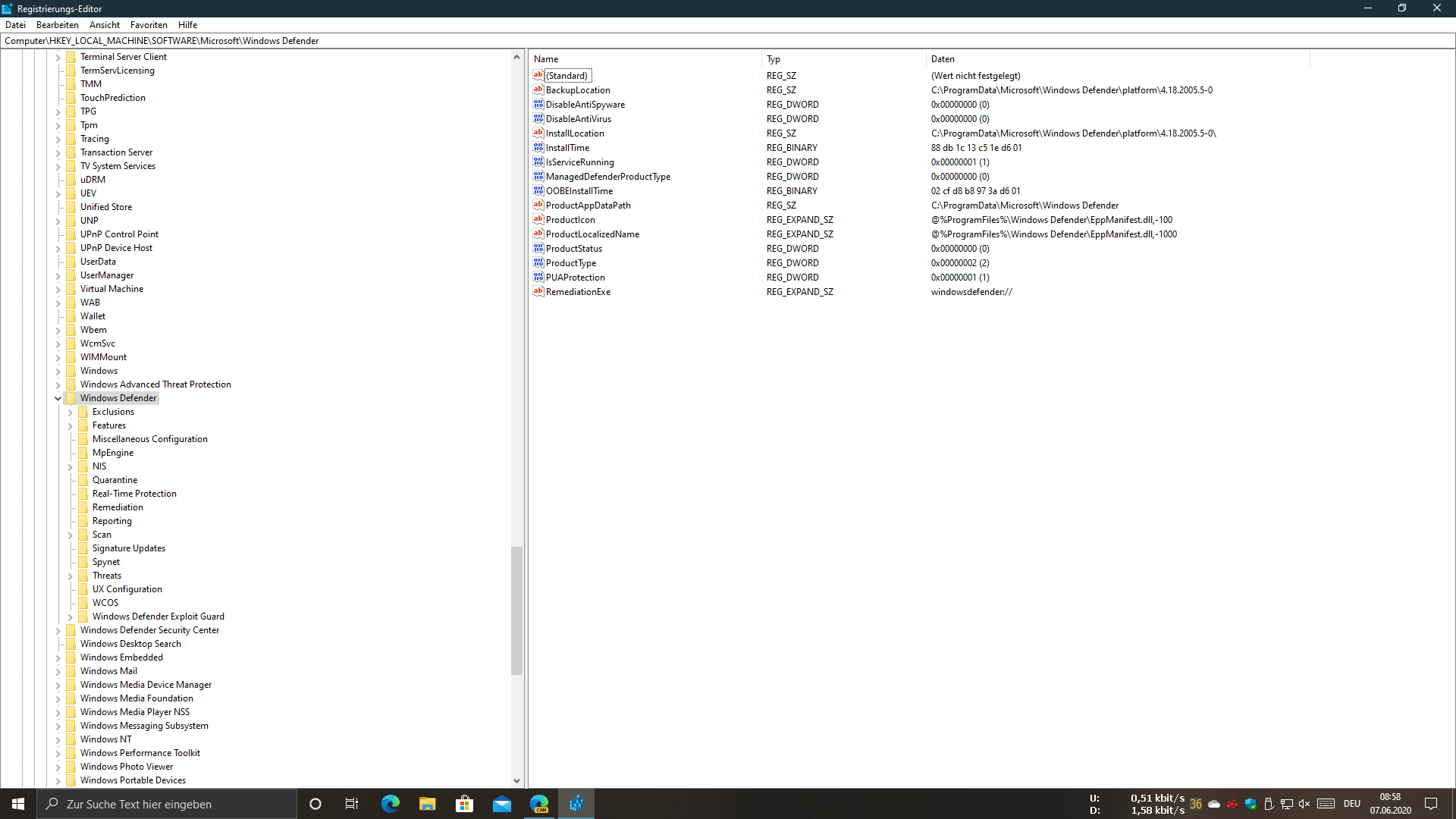
Task: Click the IsServiceRunning value icon
Action: (x=538, y=162)
